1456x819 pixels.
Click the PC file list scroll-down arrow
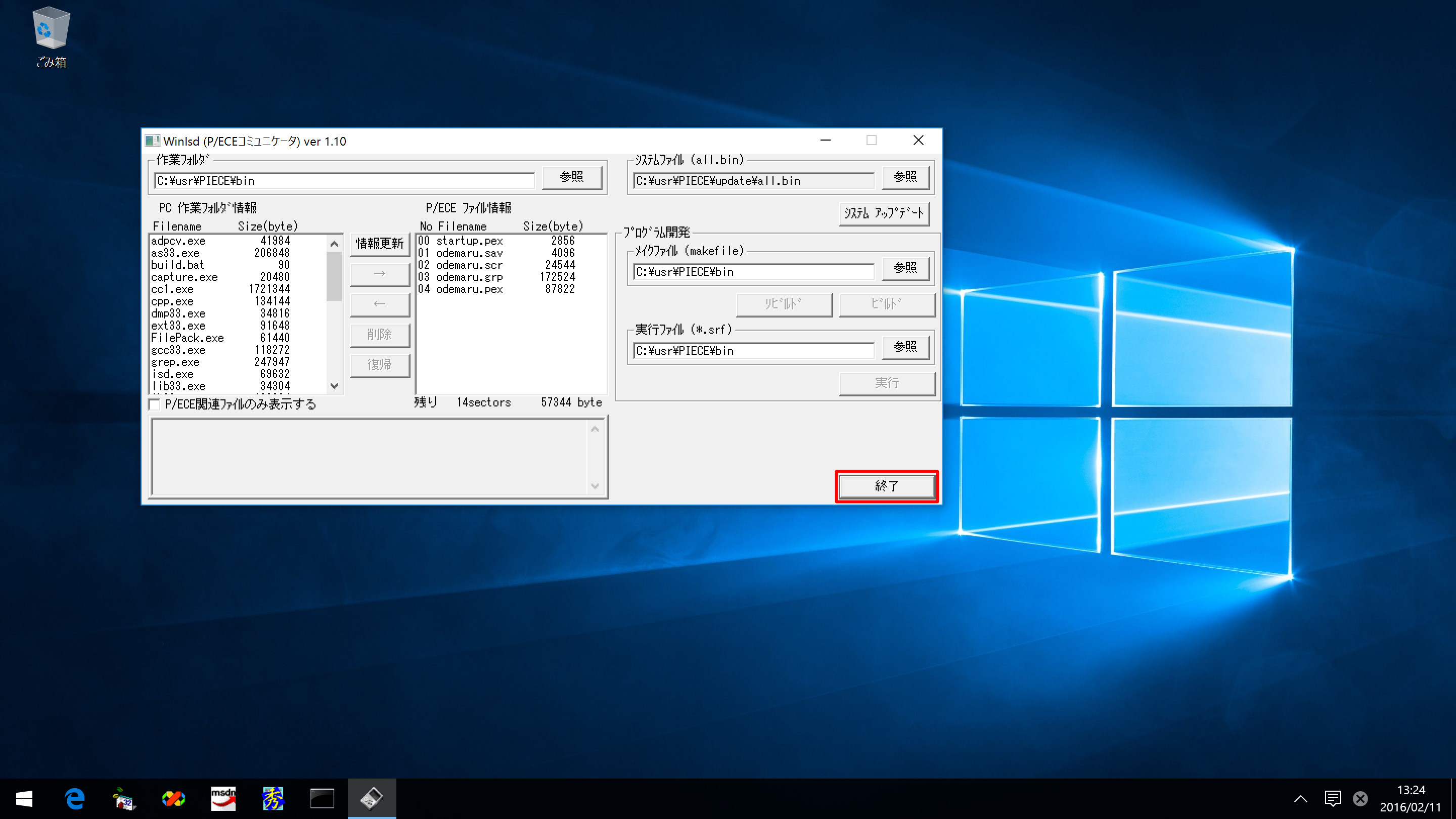tap(334, 386)
